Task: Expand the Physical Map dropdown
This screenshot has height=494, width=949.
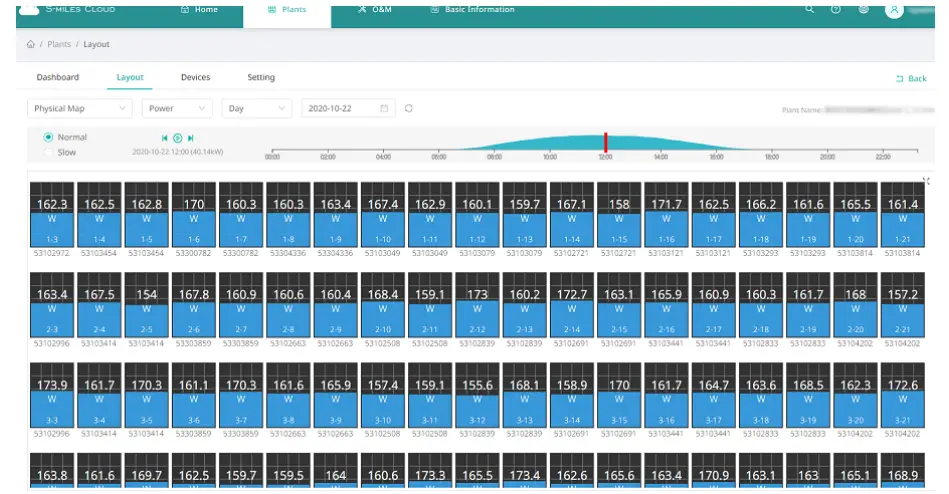Action: (x=79, y=108)
